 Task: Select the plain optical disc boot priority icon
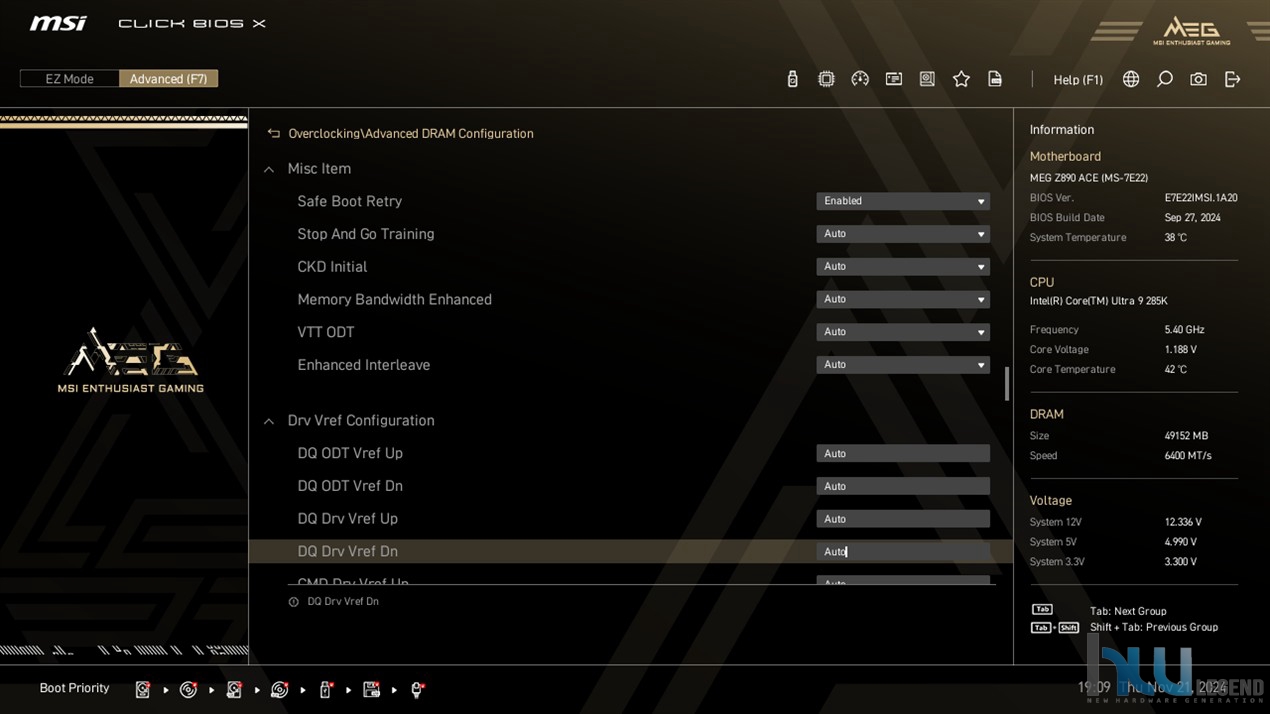(x=188, y=689)
